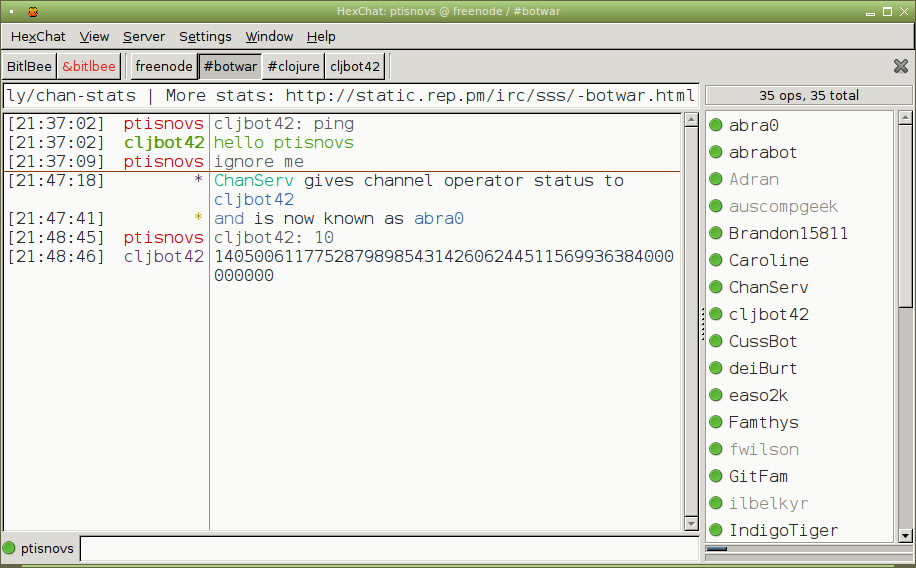Click the user list scrollbar up arrow
916x568 pixels.
pos(905,117)
